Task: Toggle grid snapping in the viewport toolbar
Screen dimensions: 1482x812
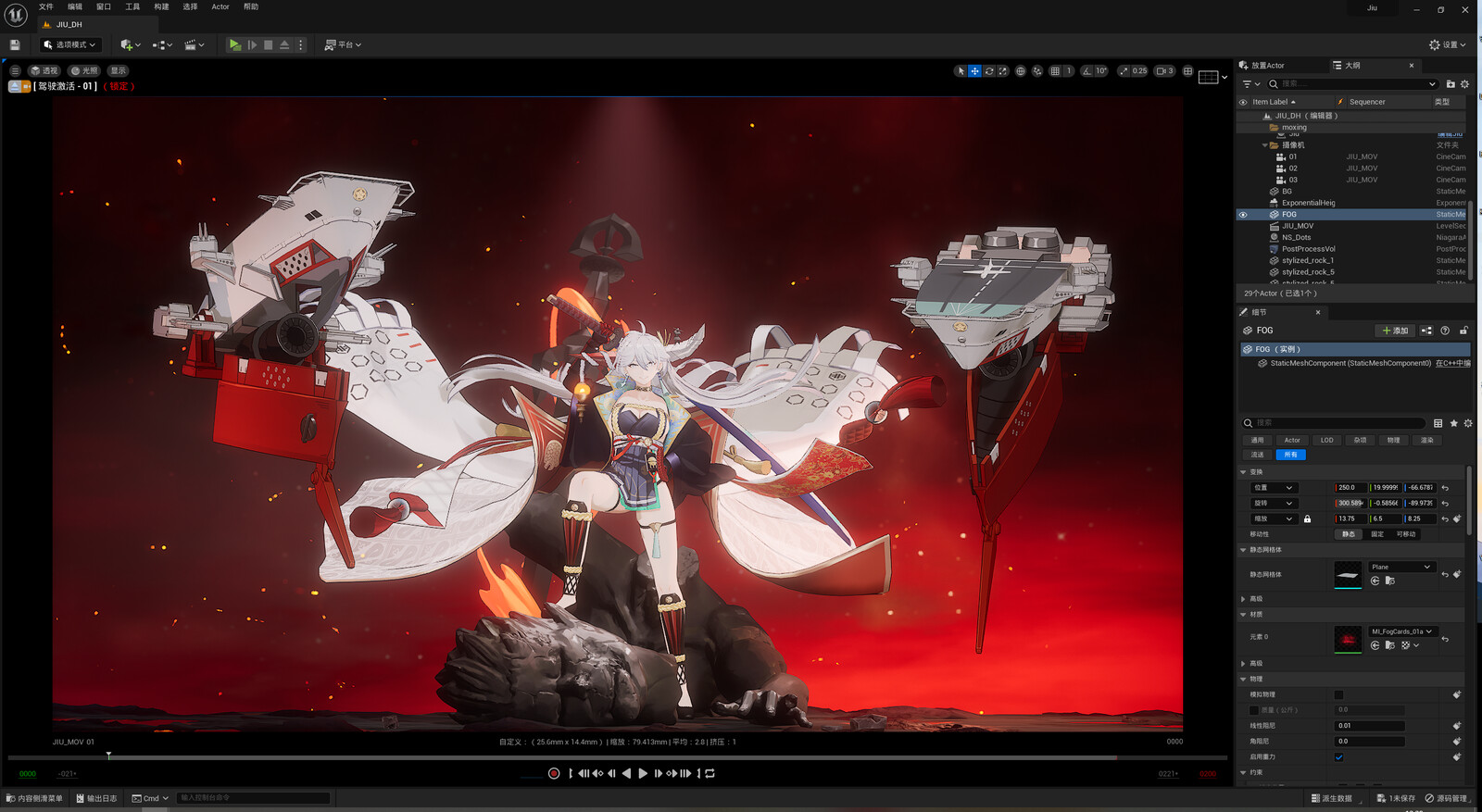Action: pos(1055,70)
